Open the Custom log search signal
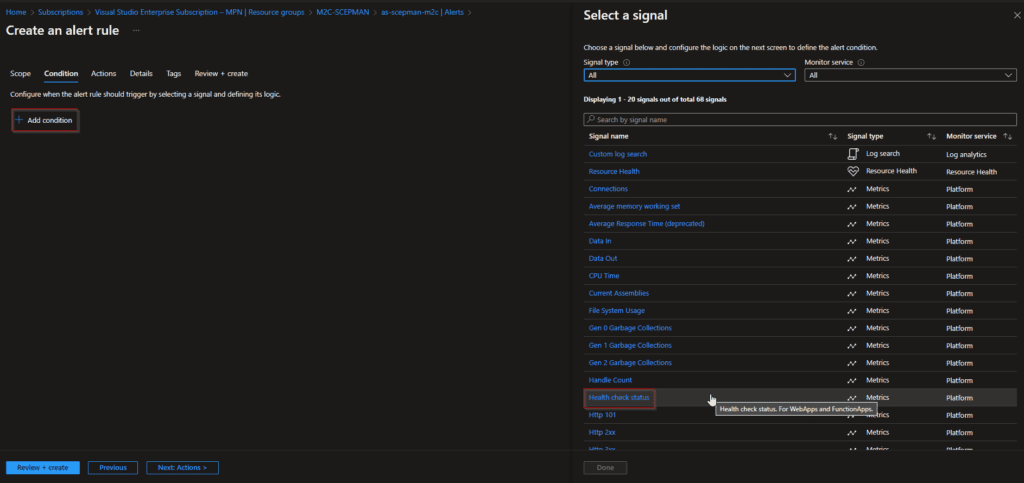This screenshot has width=1024, height=483. [x=618, y=154]
